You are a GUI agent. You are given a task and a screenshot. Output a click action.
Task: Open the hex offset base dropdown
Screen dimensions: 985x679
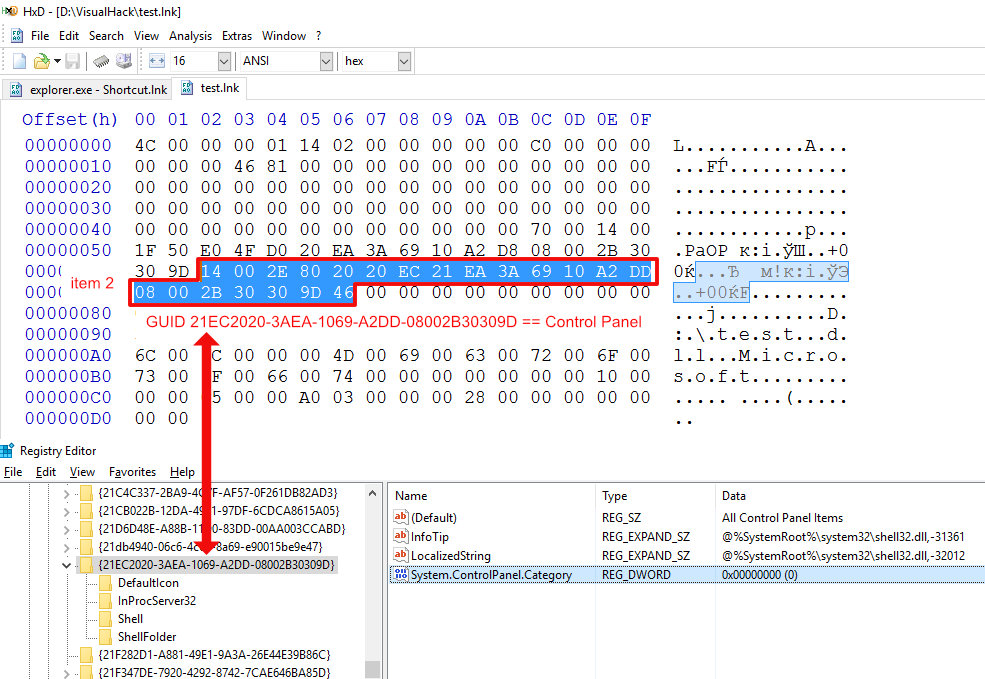404,61
